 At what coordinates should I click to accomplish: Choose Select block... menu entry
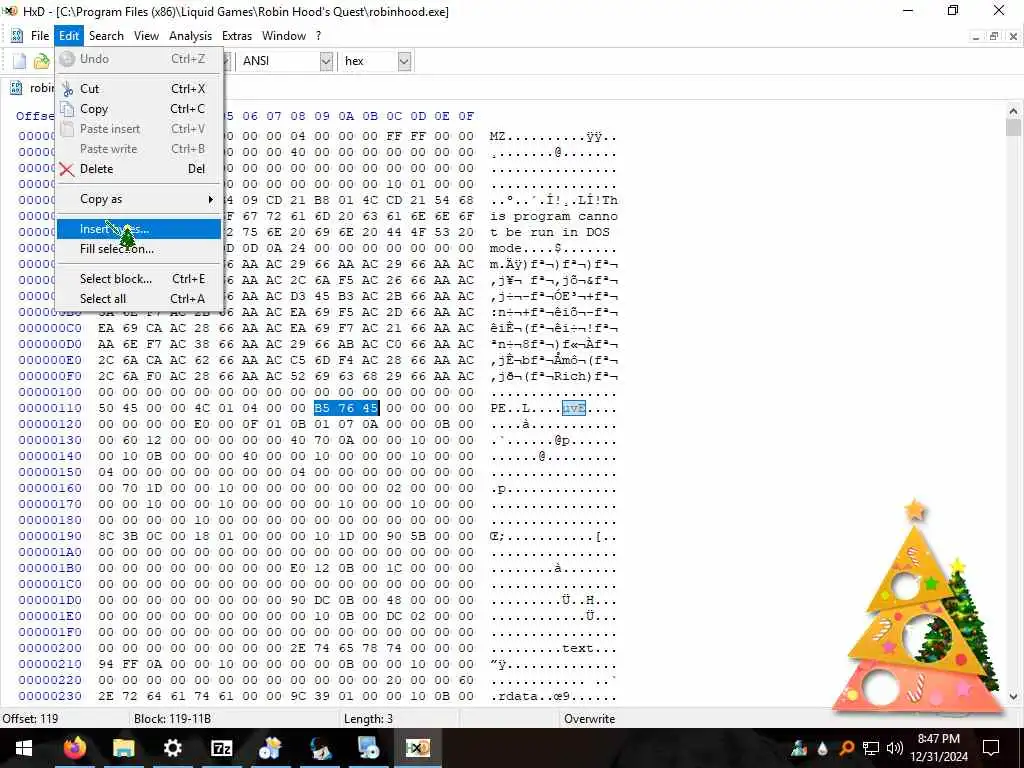(x=138, y=279)
